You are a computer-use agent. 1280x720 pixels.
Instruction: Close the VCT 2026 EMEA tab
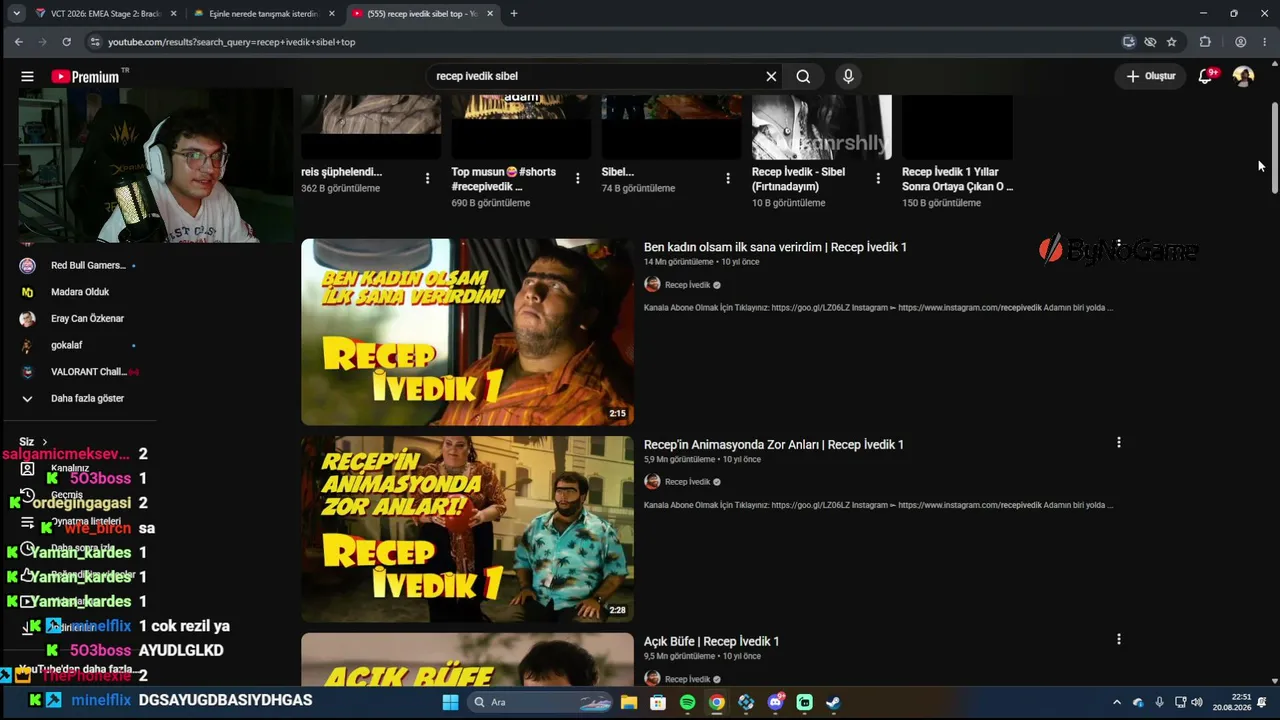[173, 14]
